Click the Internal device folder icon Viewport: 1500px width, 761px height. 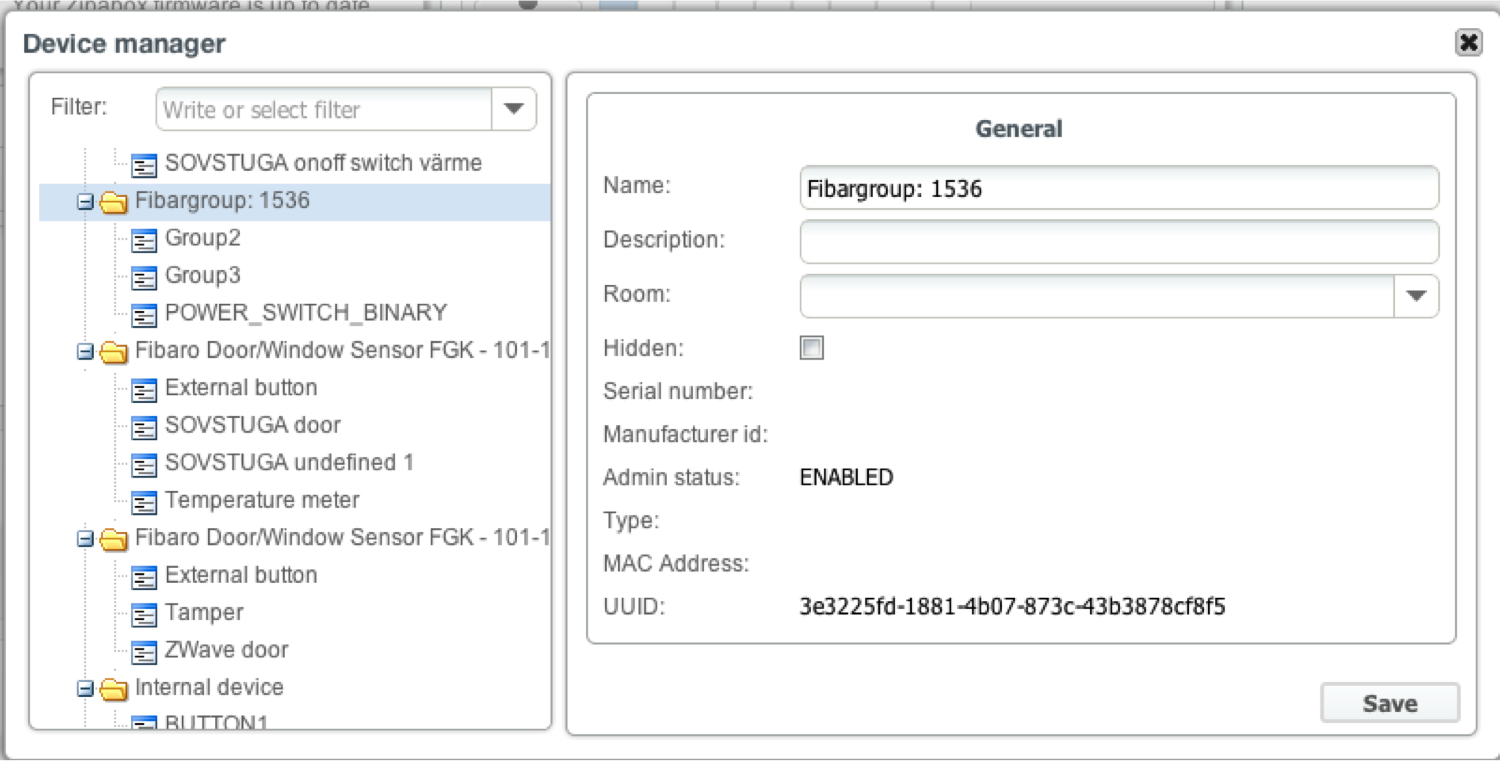coord(114,689)
